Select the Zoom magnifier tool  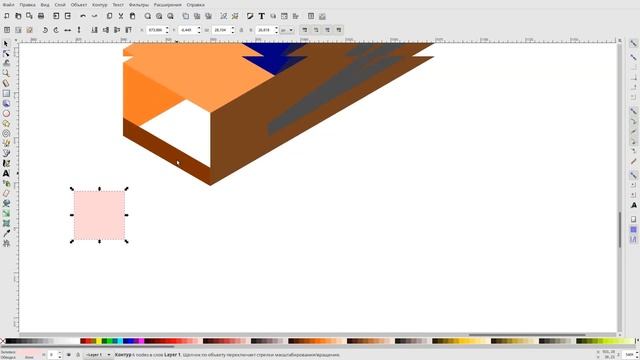pyautogui.click(x=6, y=73)
